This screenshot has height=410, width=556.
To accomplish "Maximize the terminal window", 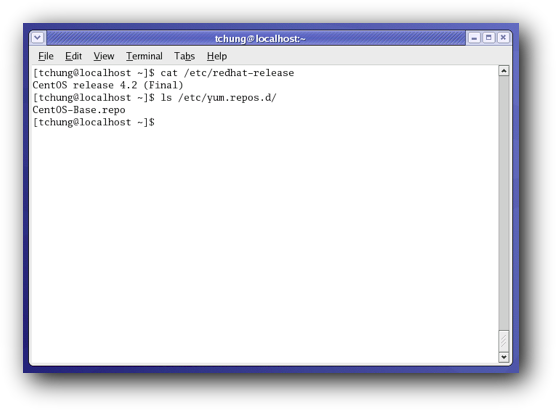I will 489,38.
